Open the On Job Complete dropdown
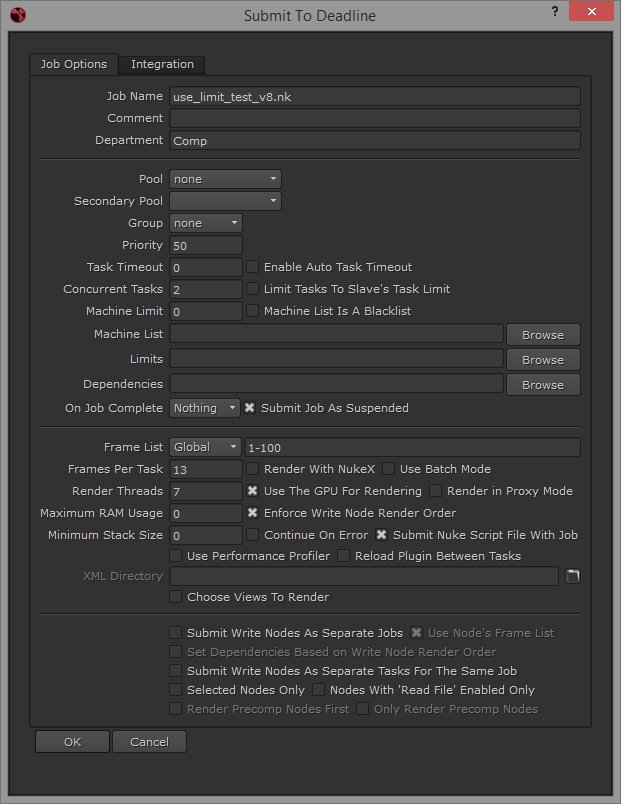Screen dimensions: 621x804 205,408
